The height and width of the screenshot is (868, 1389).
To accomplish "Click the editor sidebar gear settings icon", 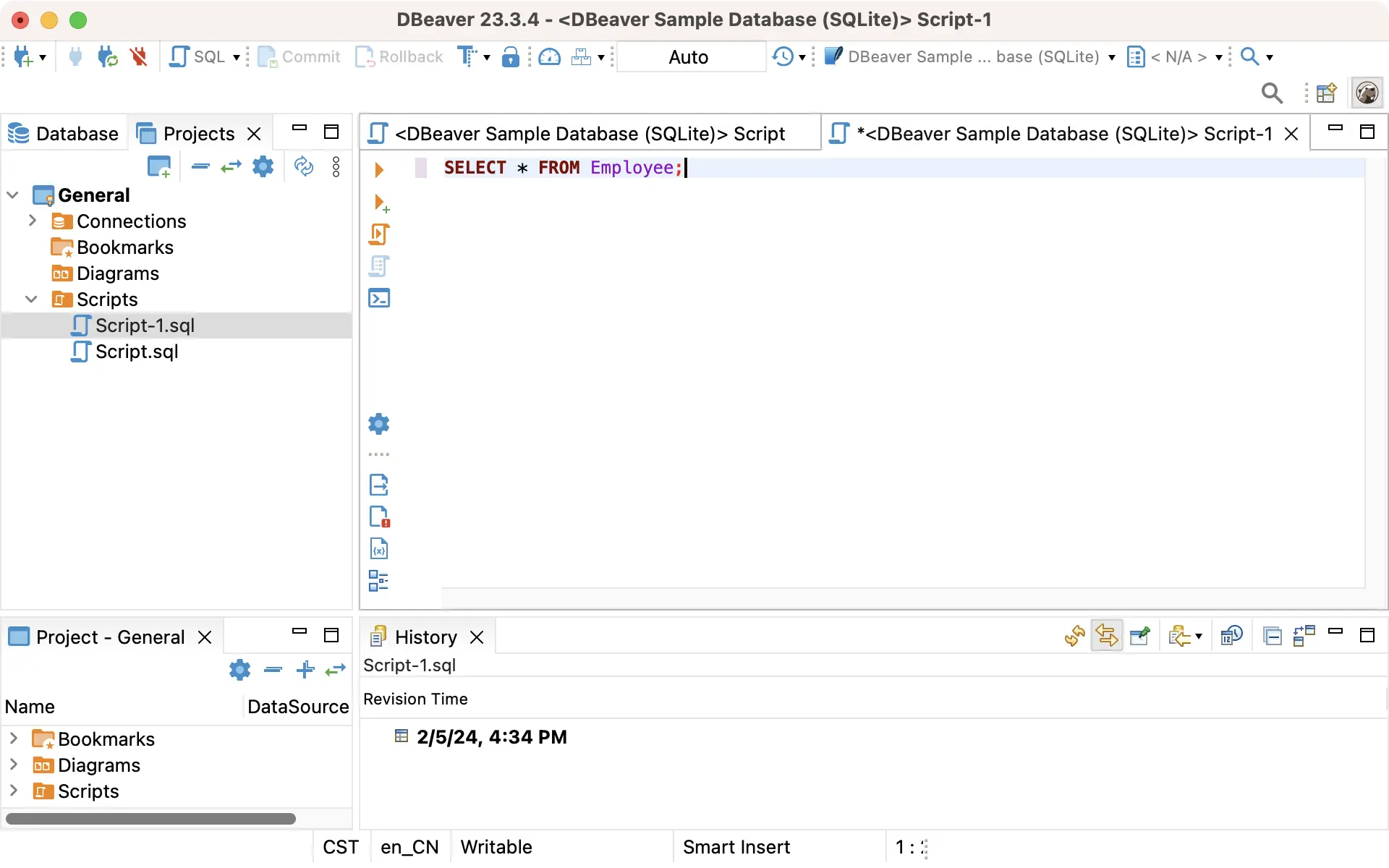I will point(379,424).
